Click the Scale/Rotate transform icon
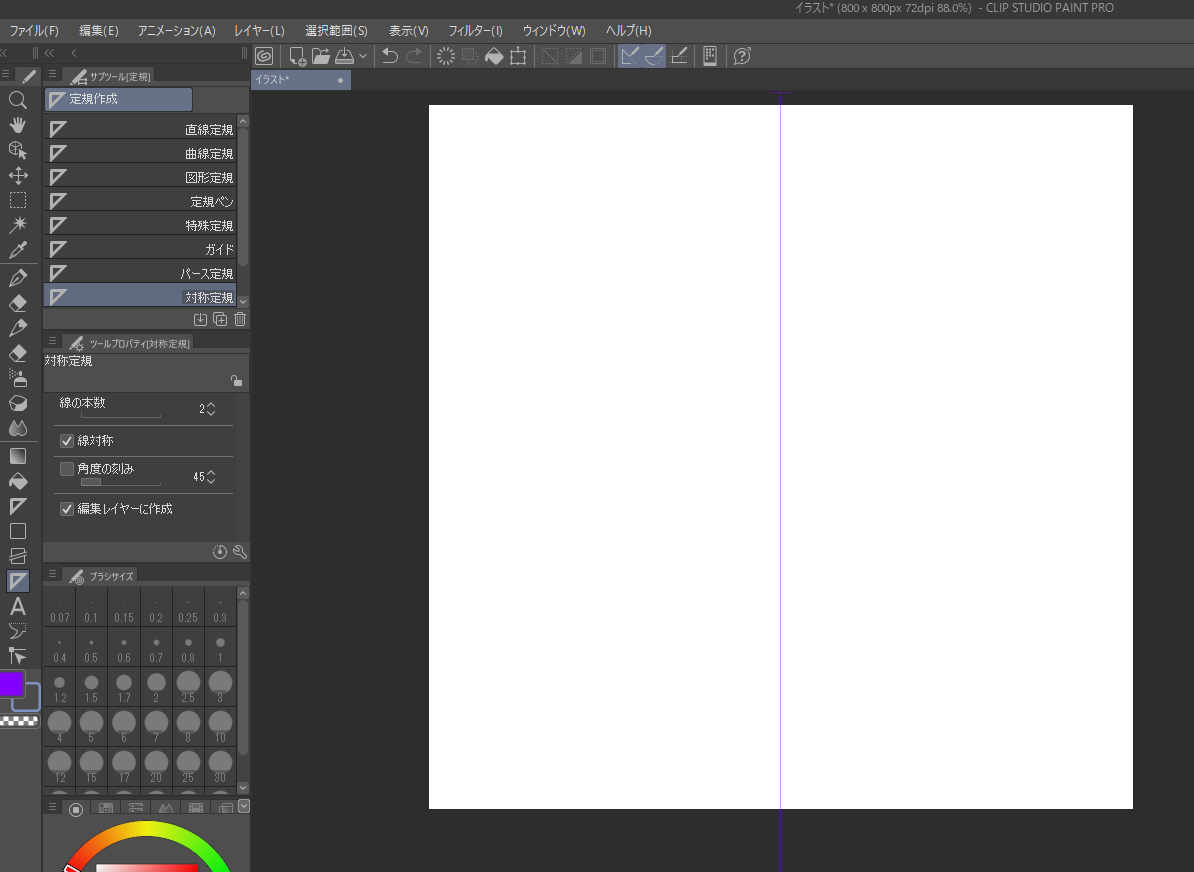Viewport: 1194px width, 872px height. (x=519, y=56)
